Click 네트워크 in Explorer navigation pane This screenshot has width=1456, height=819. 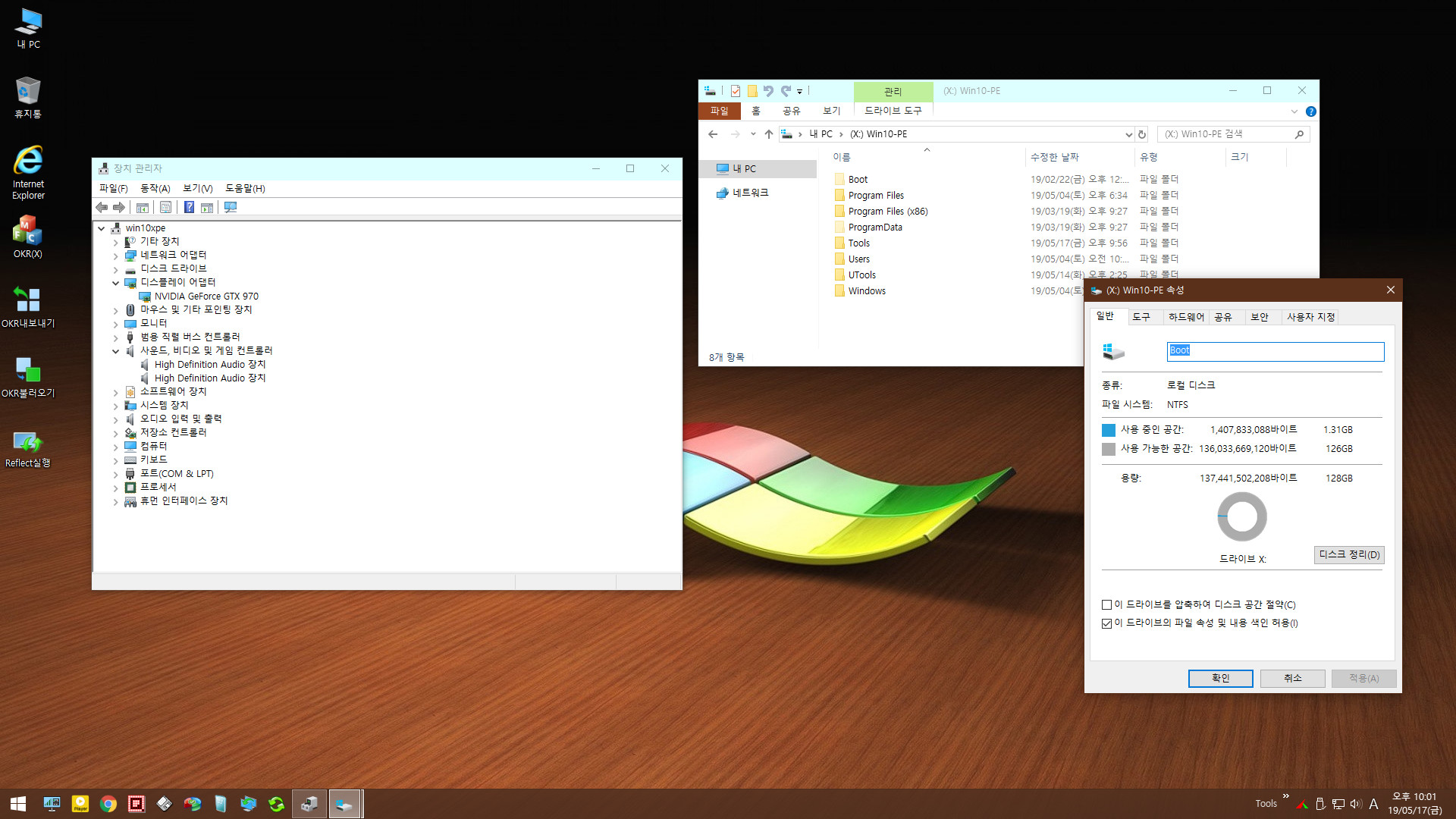[750, 193]
